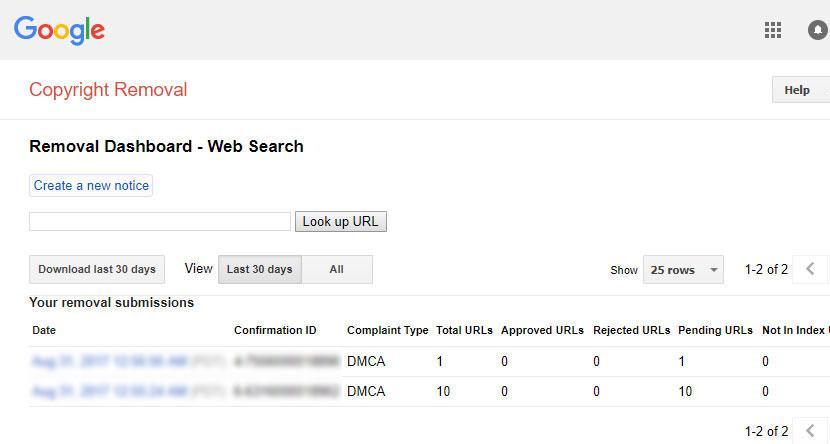Click the Date column header

click(x=44, y=330)
